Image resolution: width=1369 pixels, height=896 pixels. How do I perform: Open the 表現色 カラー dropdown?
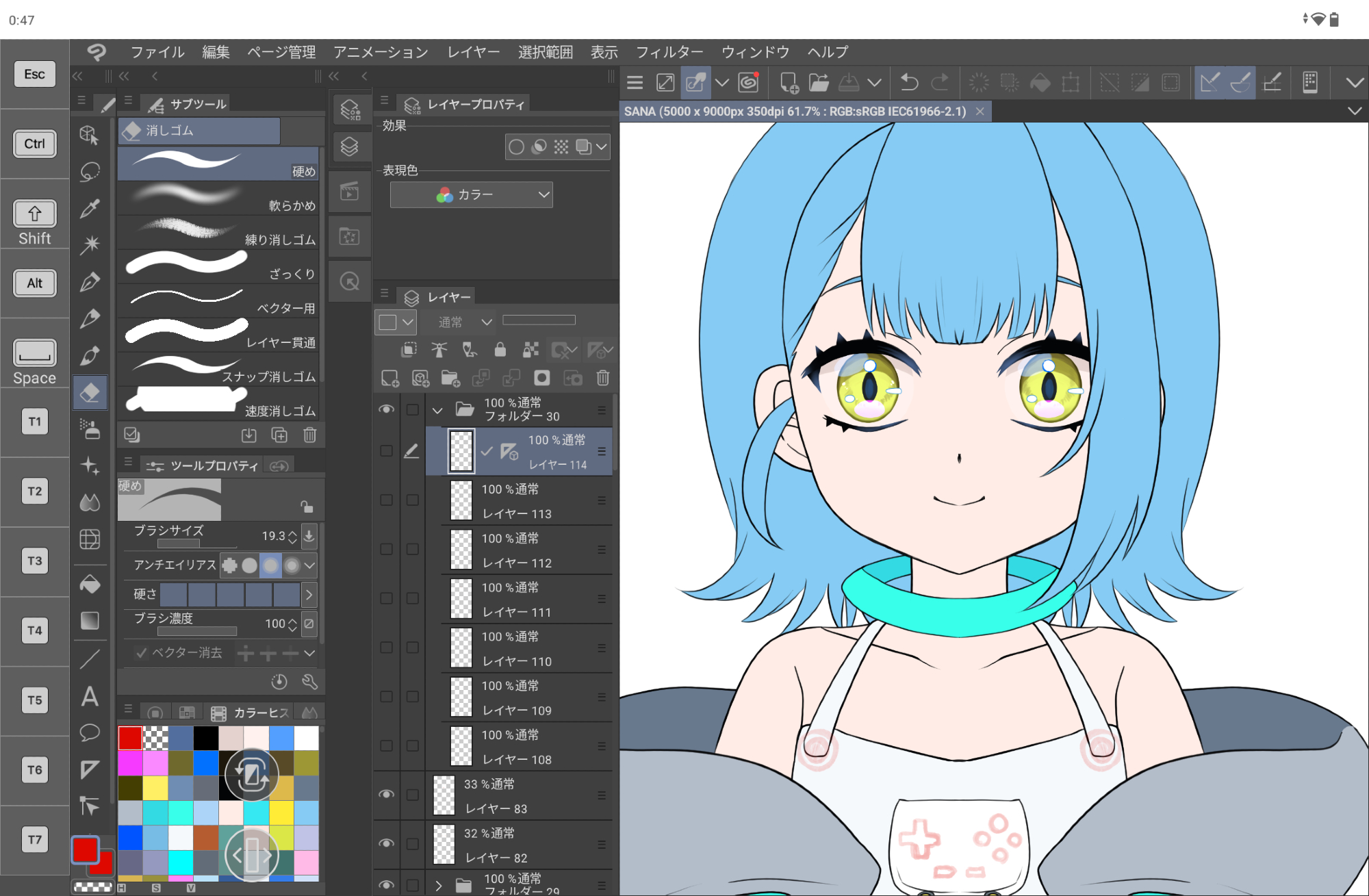pos(471,195)
